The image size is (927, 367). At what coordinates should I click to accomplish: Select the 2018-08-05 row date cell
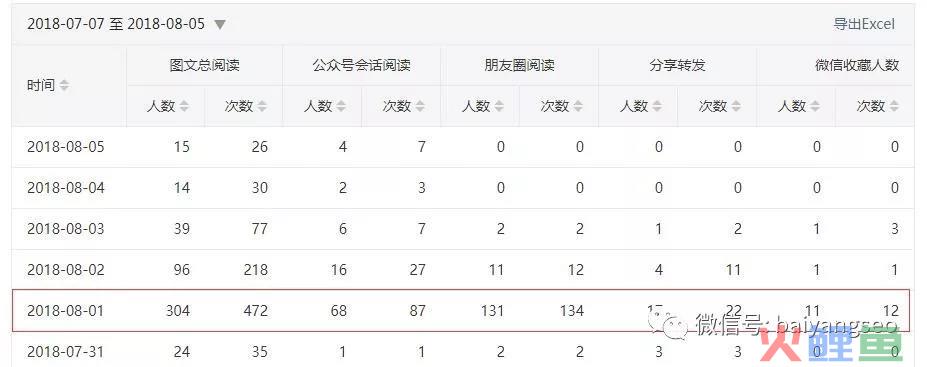pyautogui.click(x=66, y=147)
